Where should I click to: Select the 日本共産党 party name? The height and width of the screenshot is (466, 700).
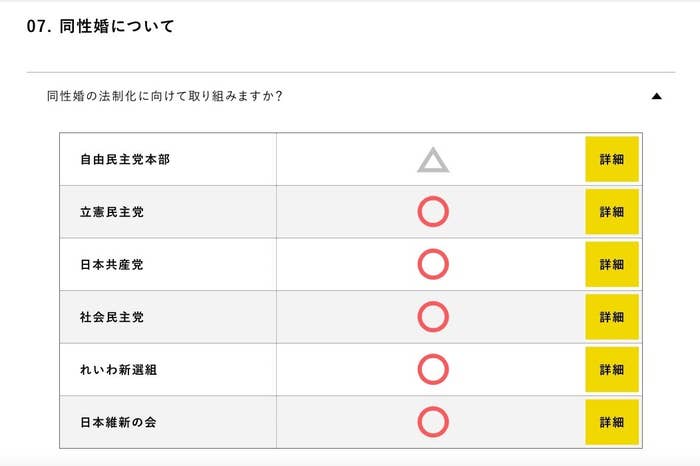(112, 265)
